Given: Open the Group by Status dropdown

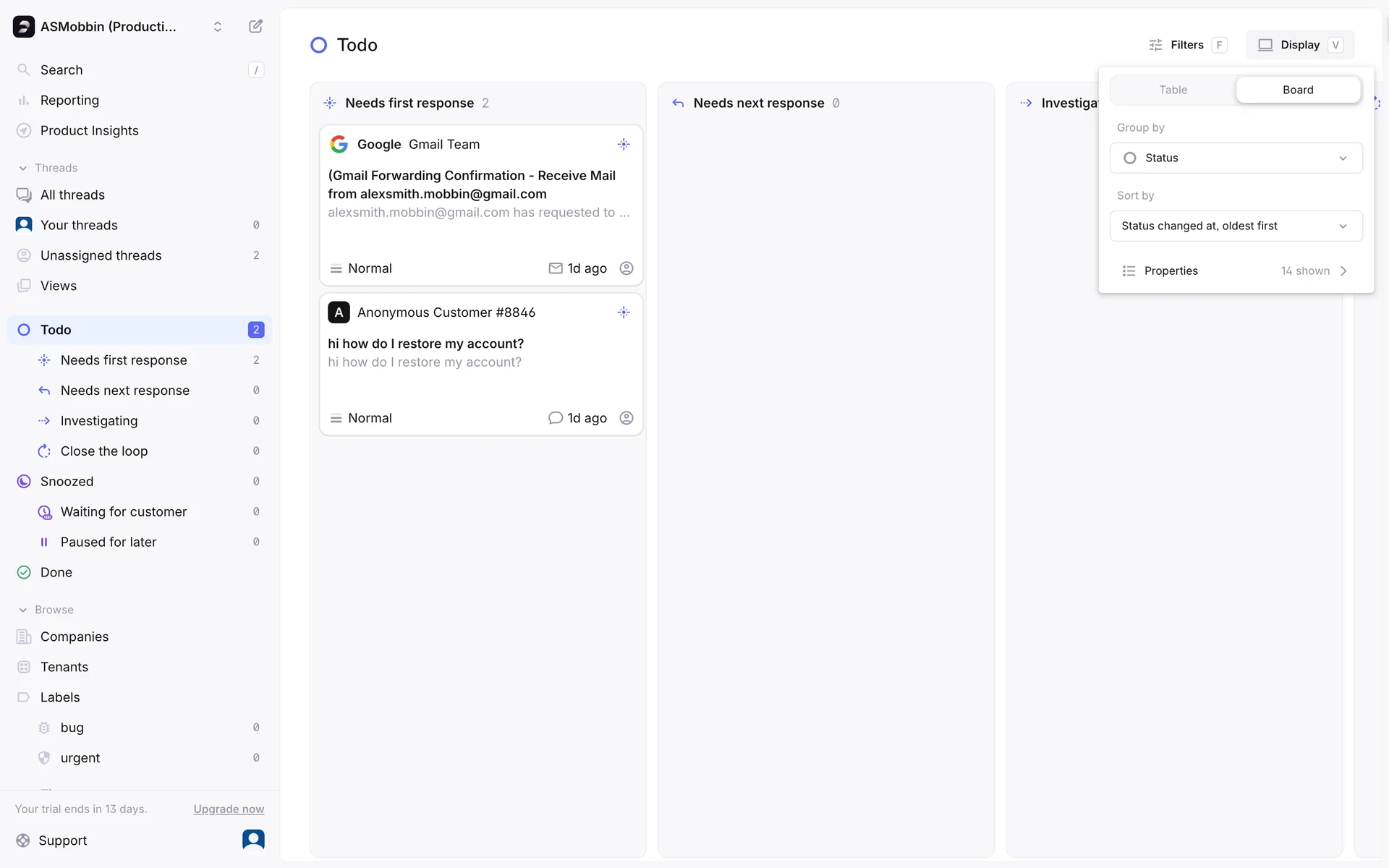Looking at the screenshot, I should point(1236,158).
